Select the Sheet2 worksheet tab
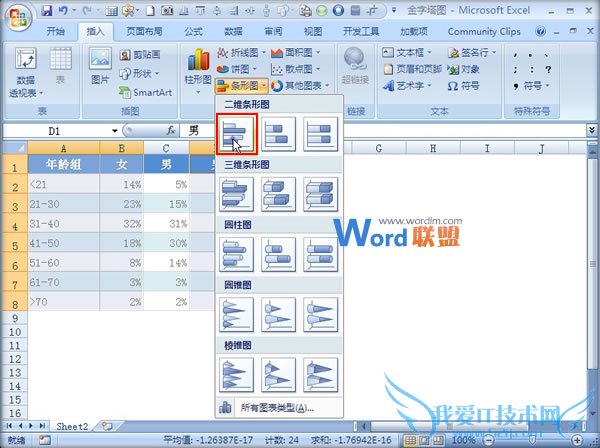The height and width of the screenshot is (448, 600). 72,426
